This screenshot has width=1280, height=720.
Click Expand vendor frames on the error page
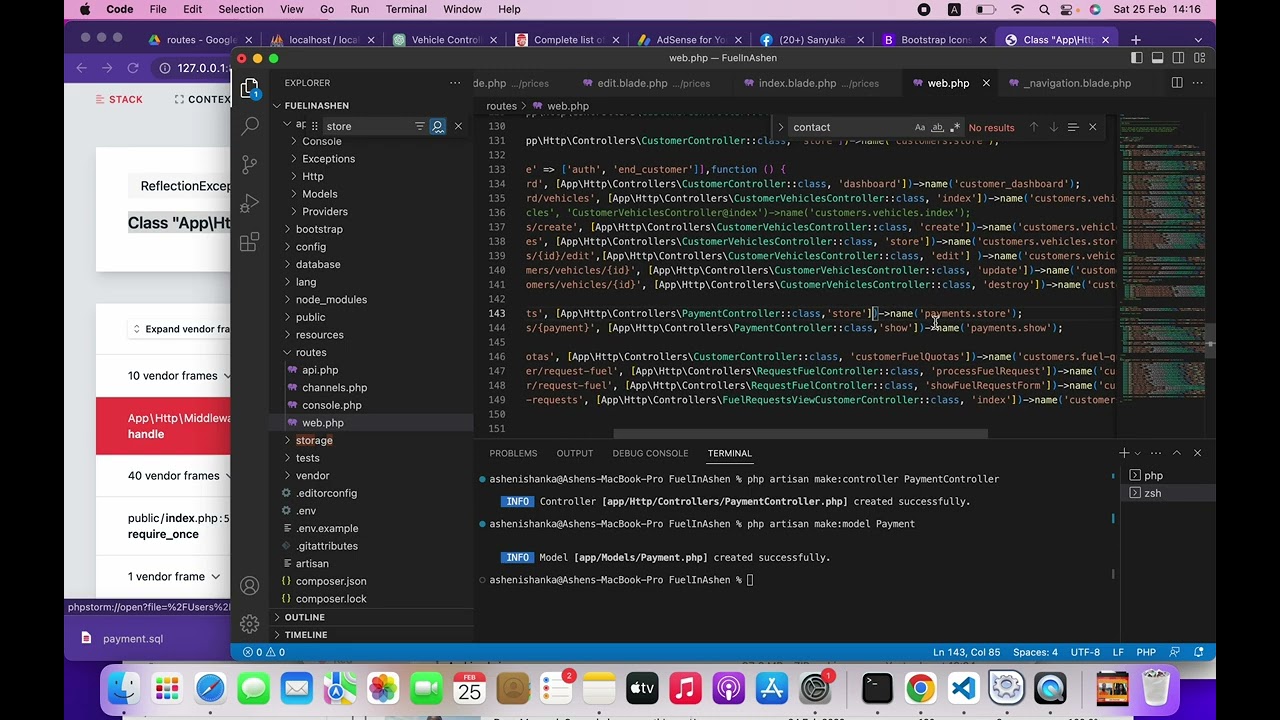point(181,329)
